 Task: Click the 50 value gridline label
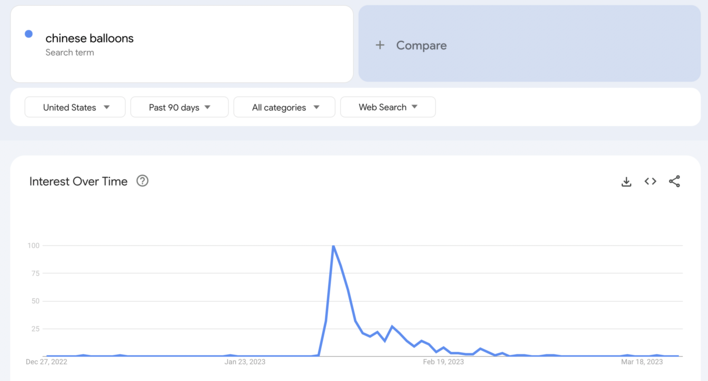tap(36, 301)
